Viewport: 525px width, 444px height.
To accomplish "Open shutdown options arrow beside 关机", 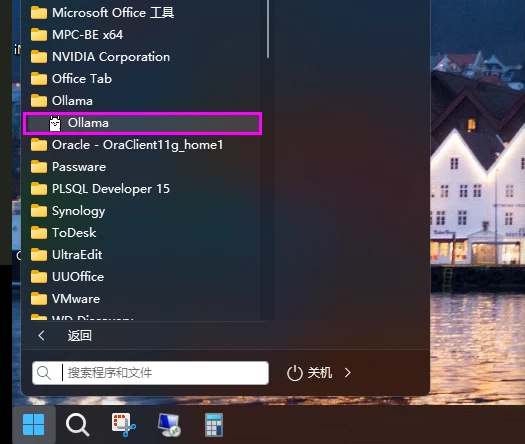I will (x=348, y=373).
